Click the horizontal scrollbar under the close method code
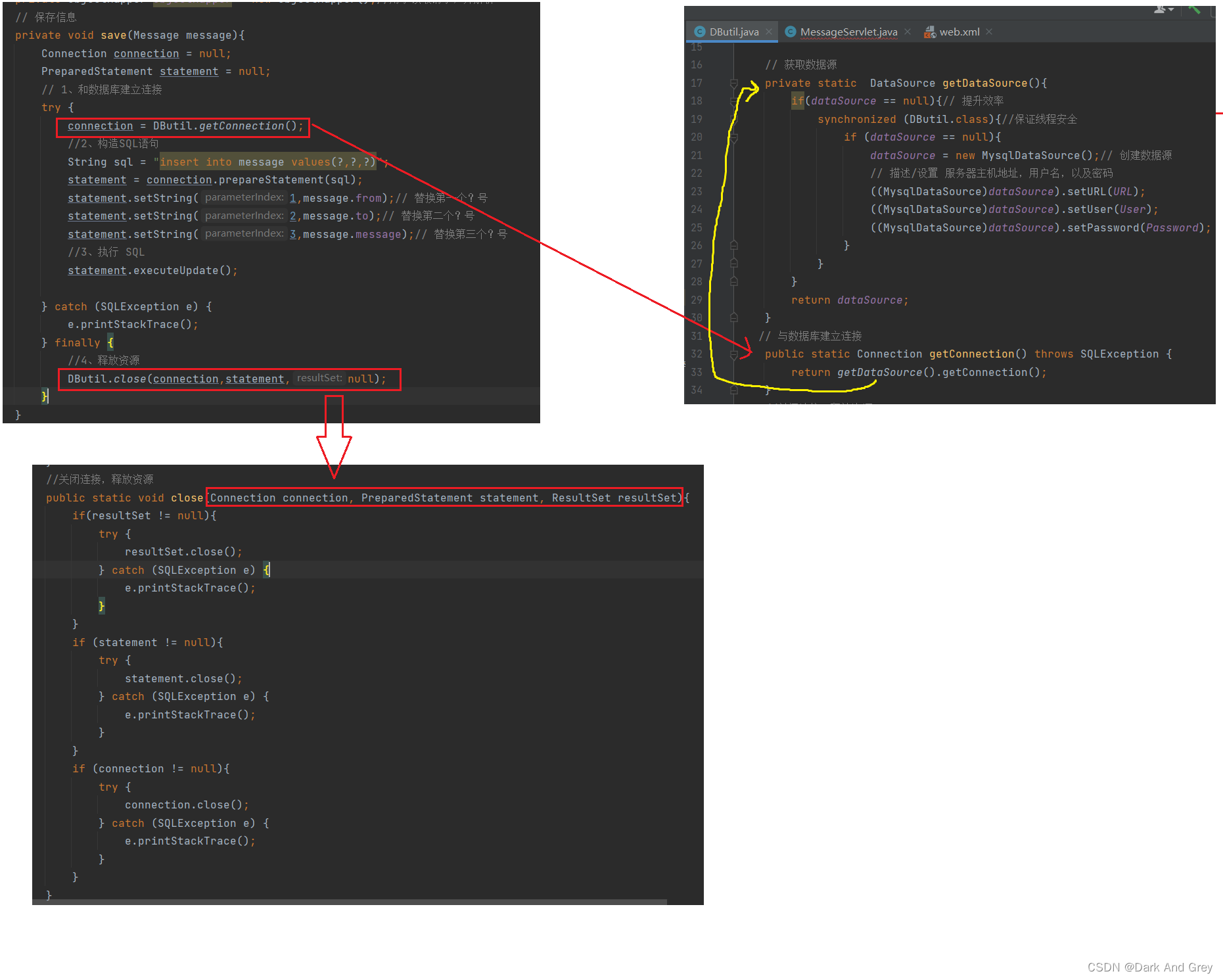1223x980 pixels. pos(350,902)
